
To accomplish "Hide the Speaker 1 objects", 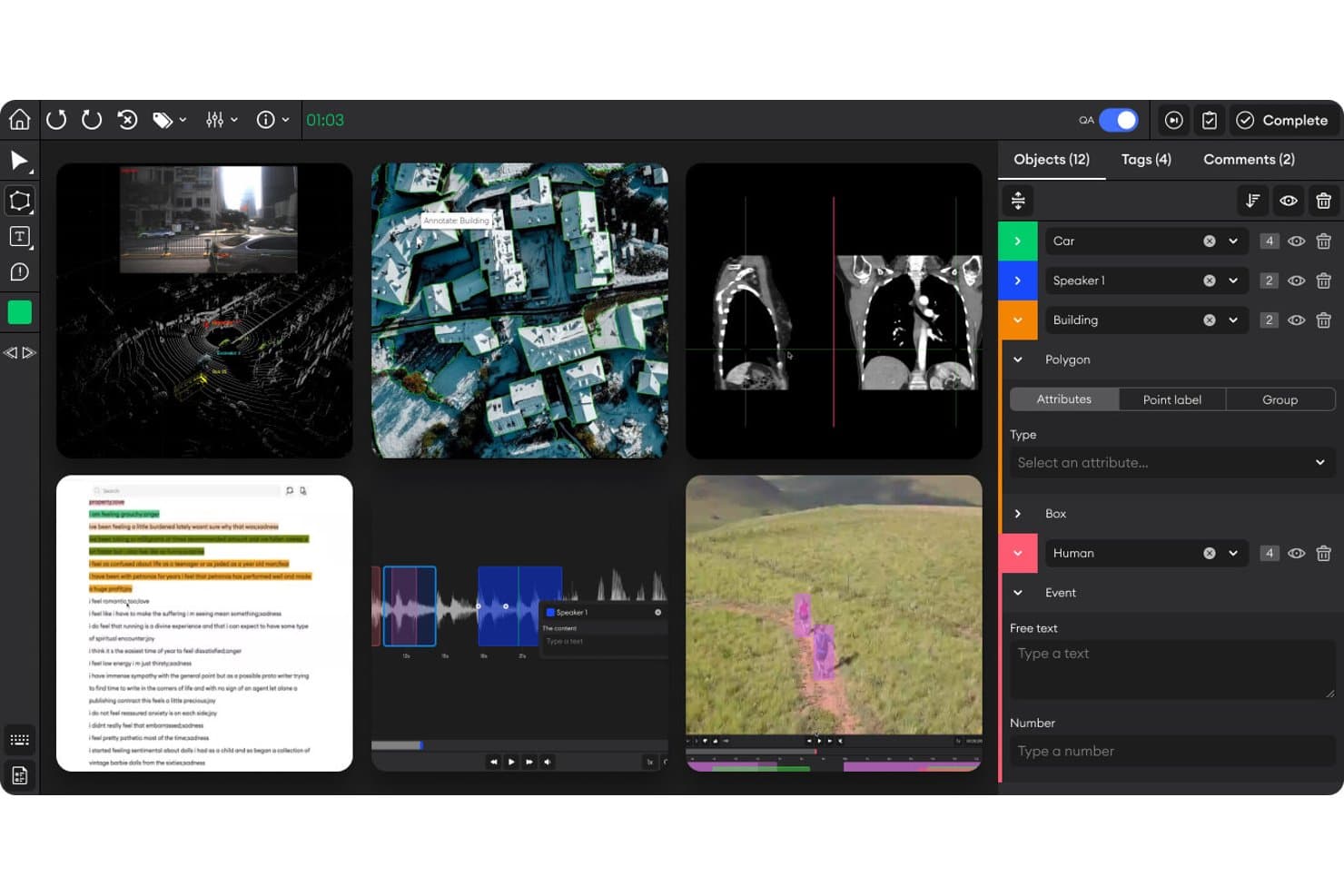I will pos(1297,281).
